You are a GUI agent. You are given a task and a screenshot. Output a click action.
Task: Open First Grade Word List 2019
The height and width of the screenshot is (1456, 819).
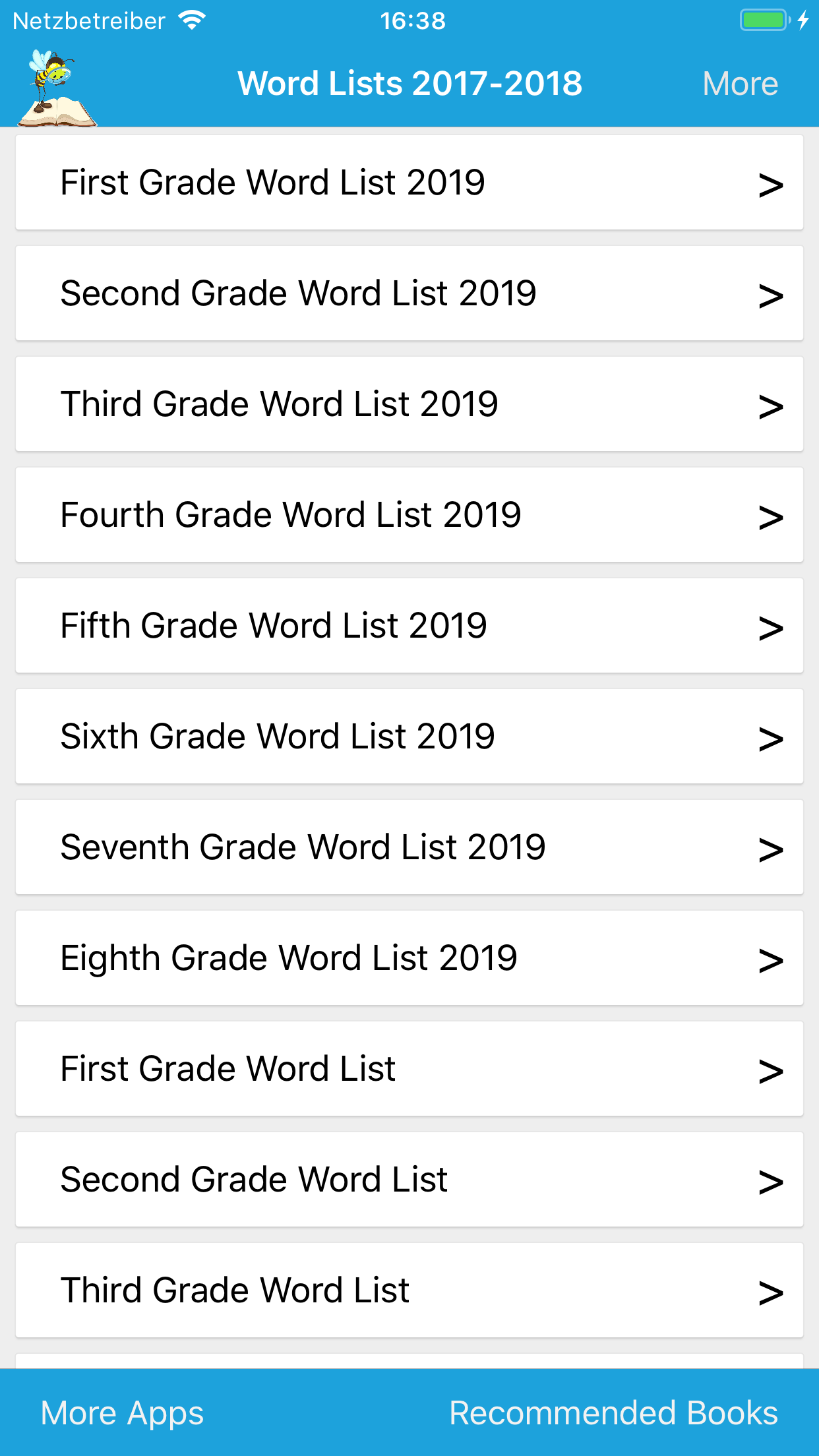point(272,183)
